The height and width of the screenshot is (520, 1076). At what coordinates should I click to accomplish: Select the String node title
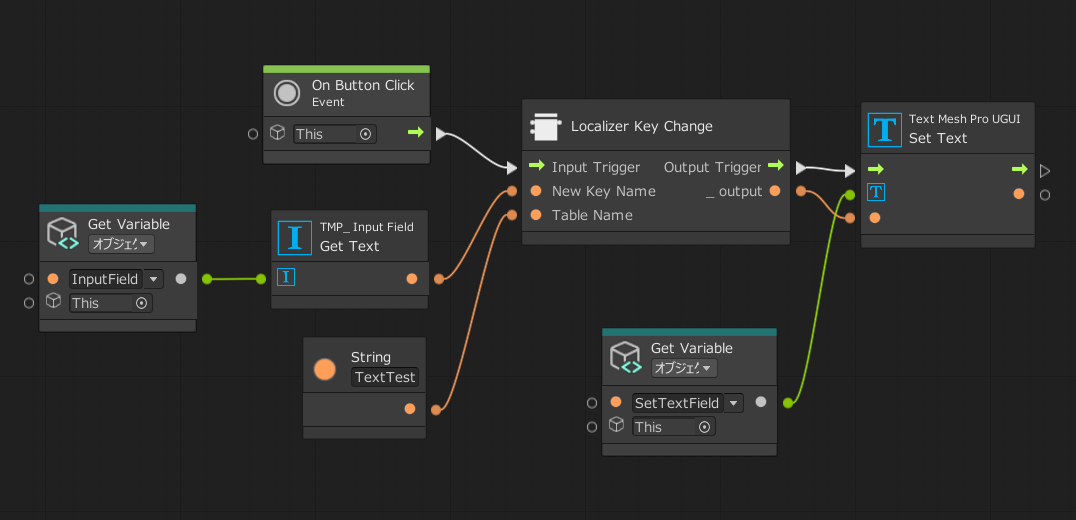(x=371, y=357)
